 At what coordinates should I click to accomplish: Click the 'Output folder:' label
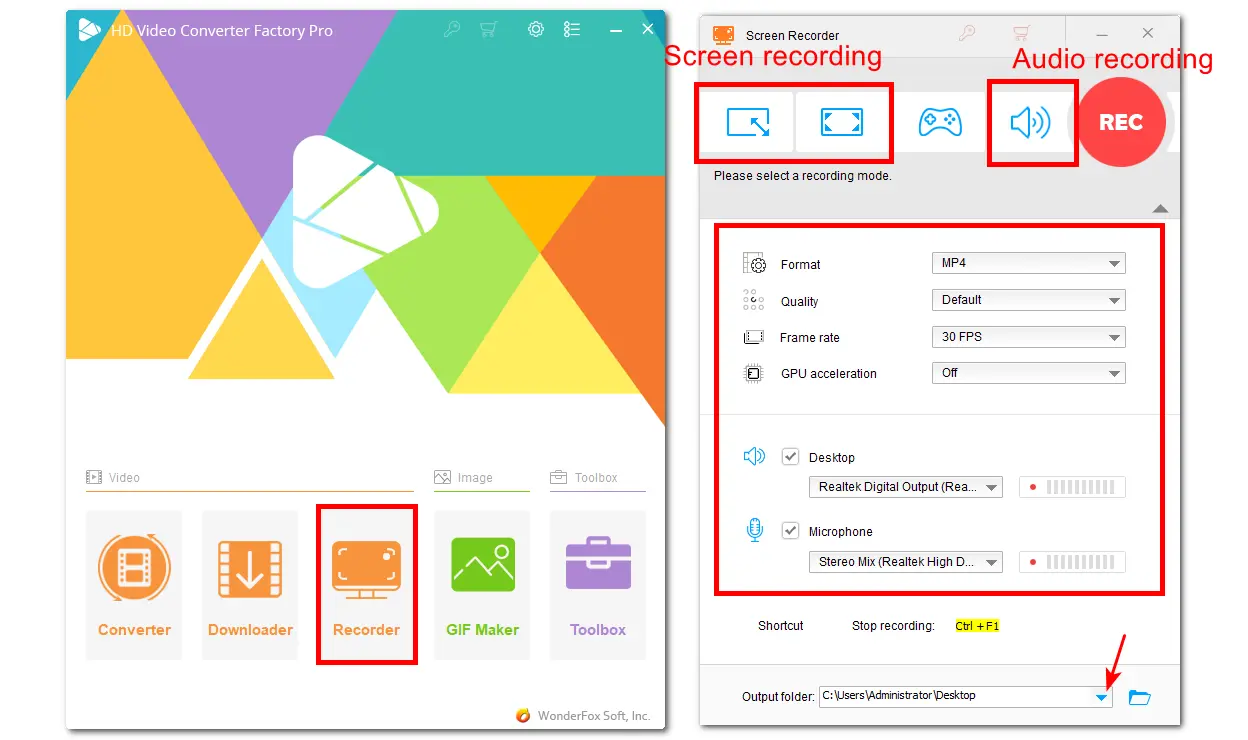tap(778, 697)
